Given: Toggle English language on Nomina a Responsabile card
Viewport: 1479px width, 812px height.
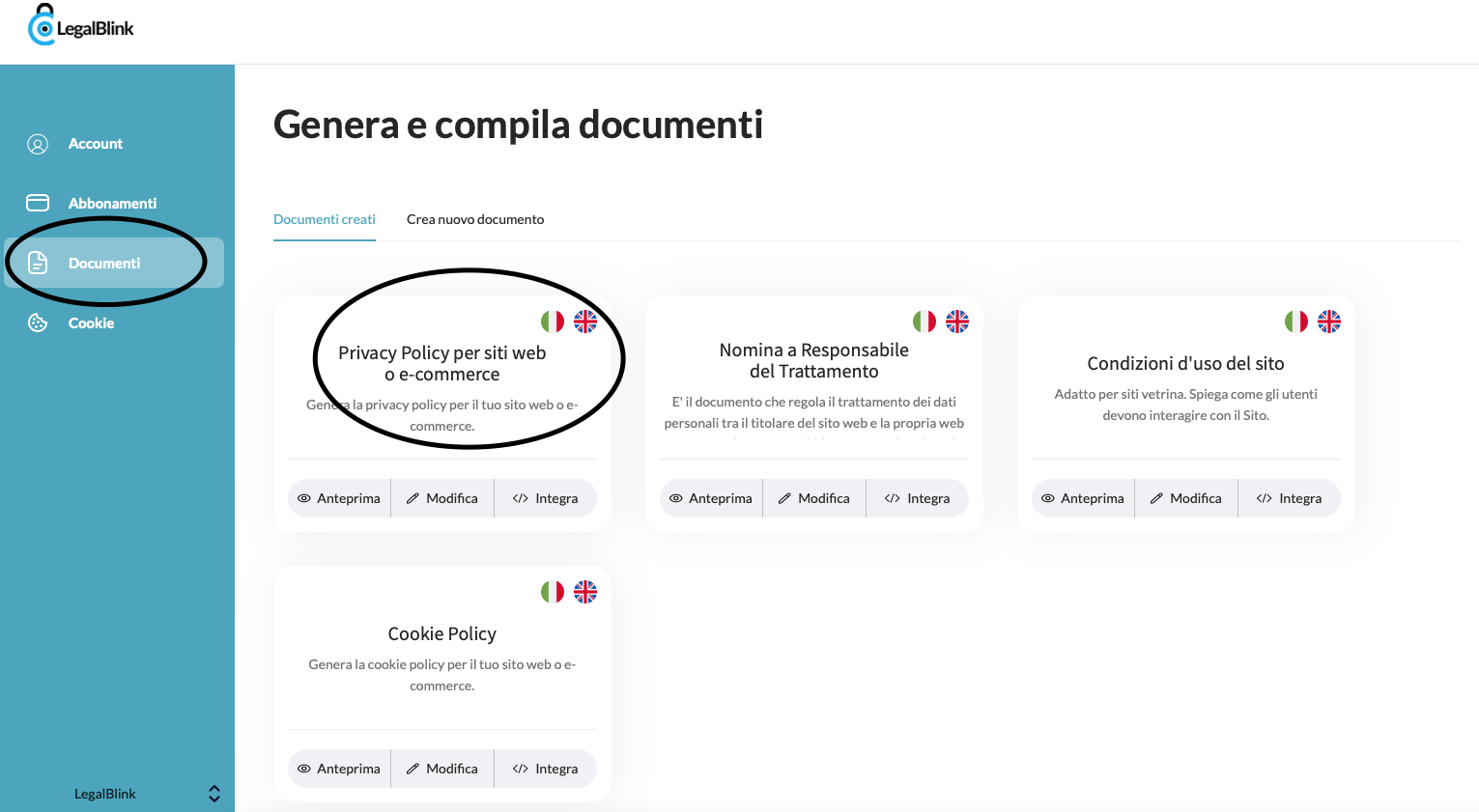Looking at the screenshot, I should [x=957, y=322].
